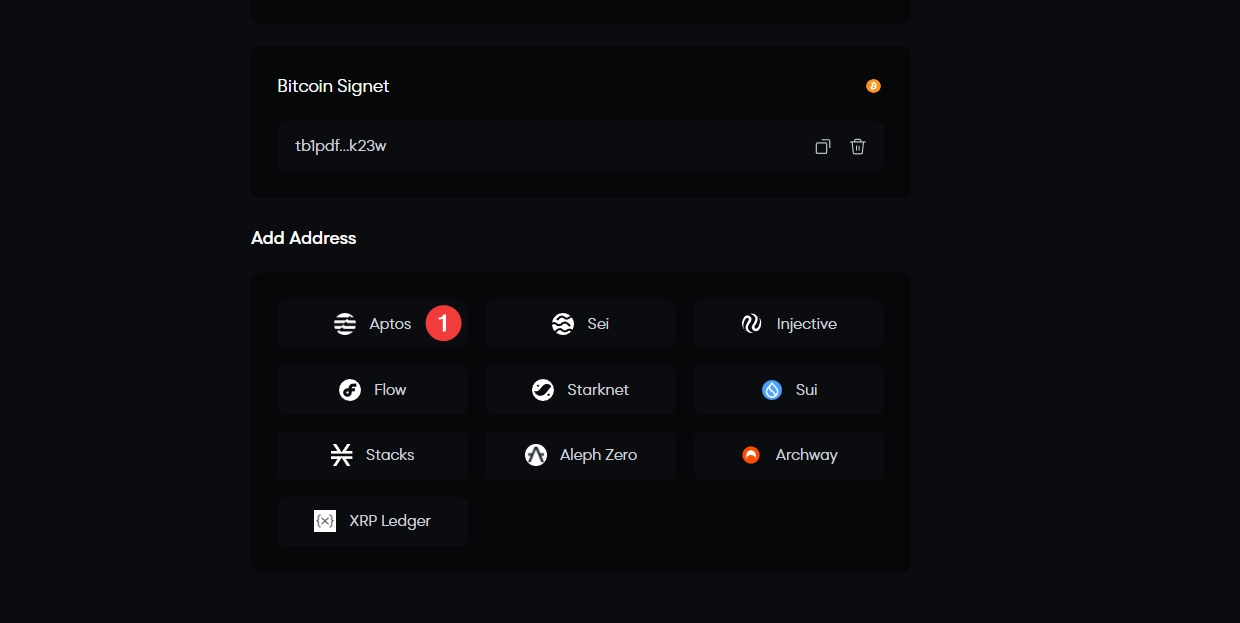Click the orange Bitcoin logo icon

click(x=873, y=86)
